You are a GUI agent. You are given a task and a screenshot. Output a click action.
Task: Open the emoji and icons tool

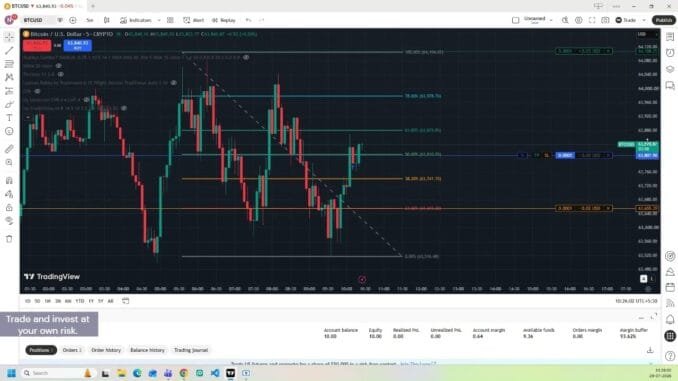tap(9, 131)
